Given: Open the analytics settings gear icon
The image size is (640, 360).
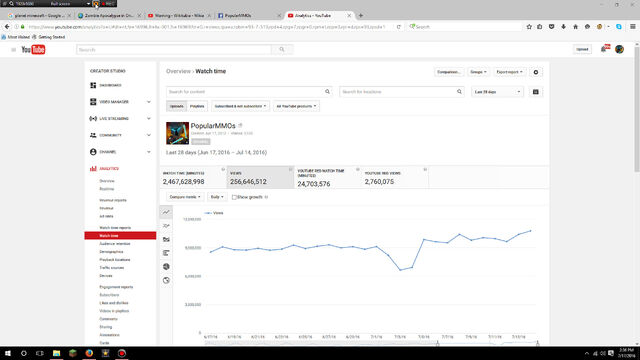Looking at the screenshot, I should click(536, 72).
